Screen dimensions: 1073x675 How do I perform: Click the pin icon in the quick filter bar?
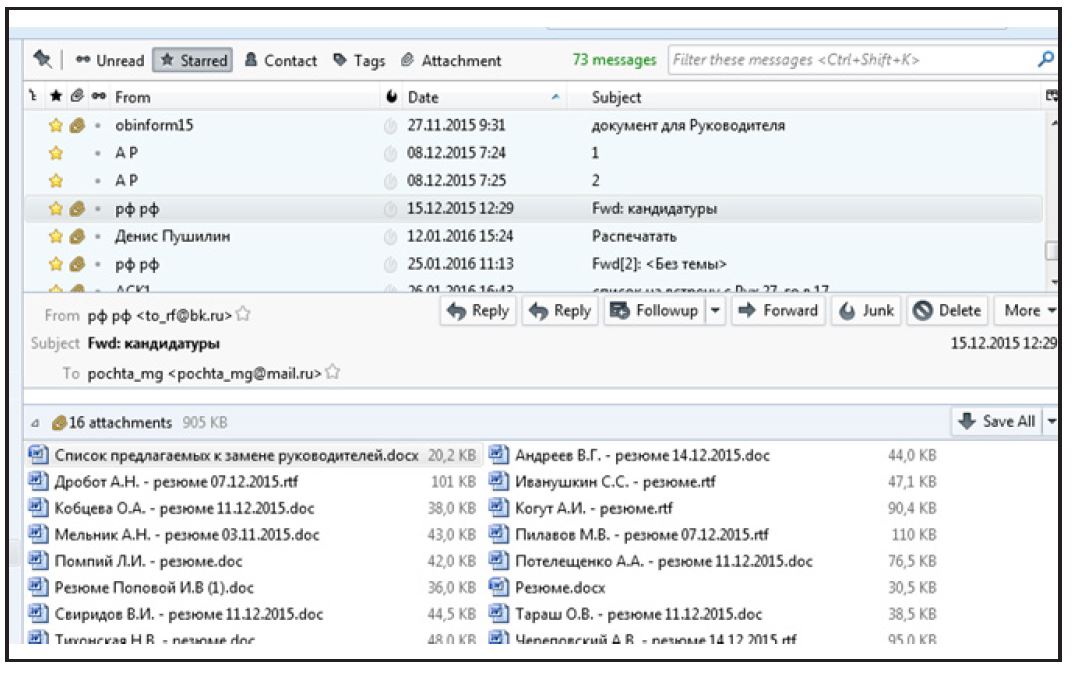point(42,60)
